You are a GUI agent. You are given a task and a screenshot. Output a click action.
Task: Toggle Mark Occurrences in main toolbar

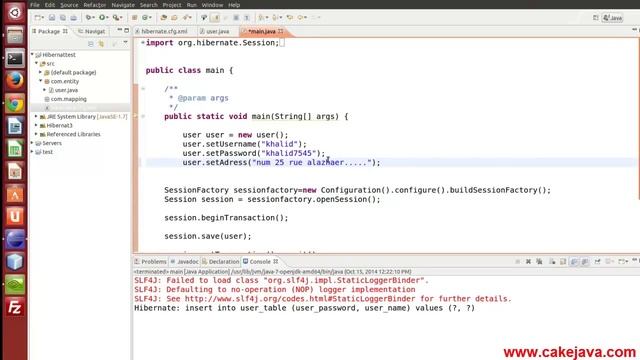tap(215, 18)
